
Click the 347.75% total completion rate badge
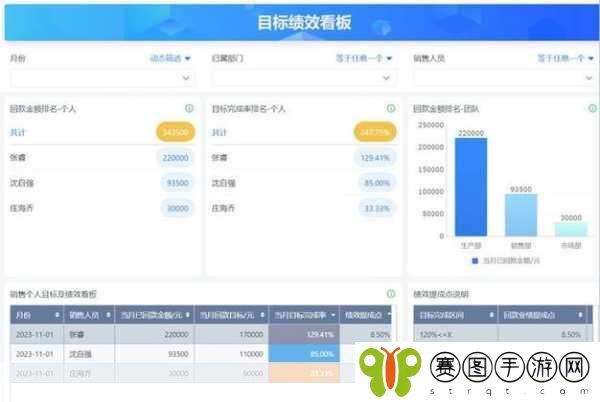point(375,132)
